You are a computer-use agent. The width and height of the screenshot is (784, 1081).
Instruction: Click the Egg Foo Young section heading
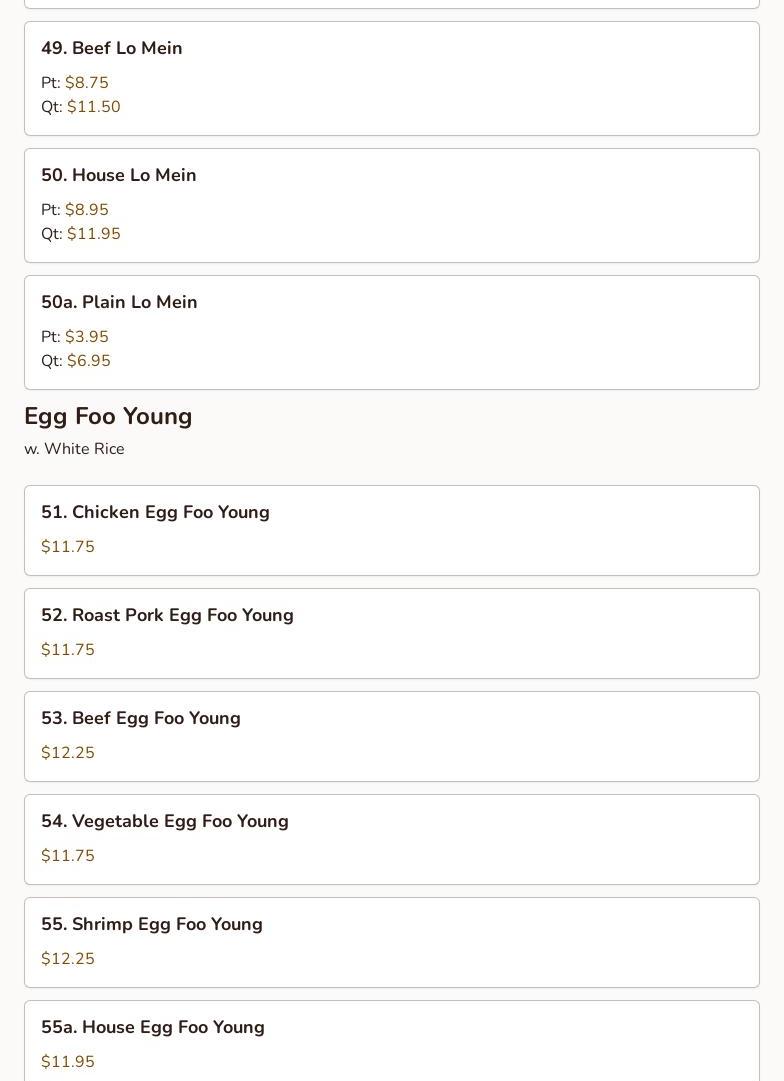coord(108,416)
